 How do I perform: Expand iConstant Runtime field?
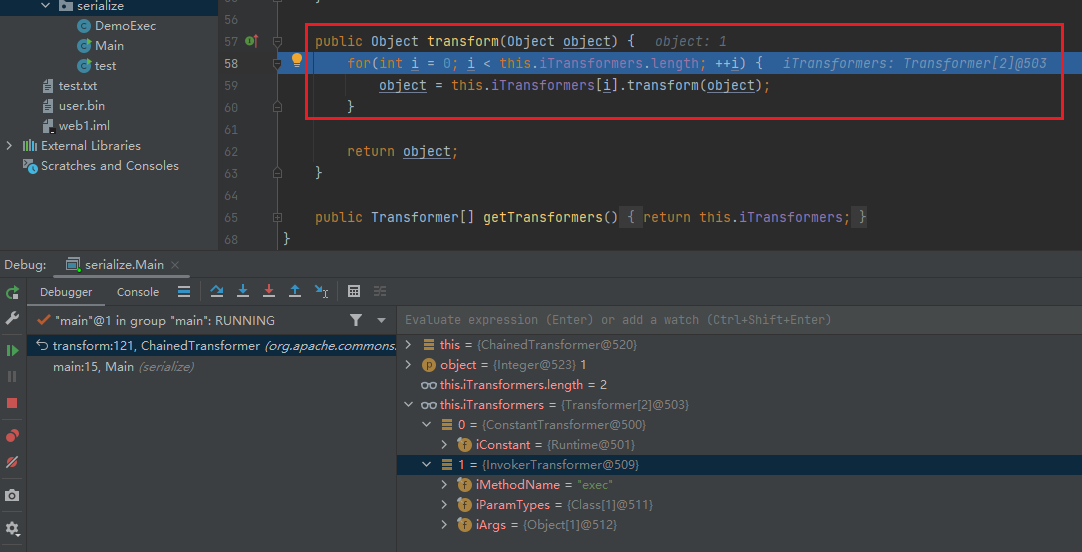tap(445, 445)
